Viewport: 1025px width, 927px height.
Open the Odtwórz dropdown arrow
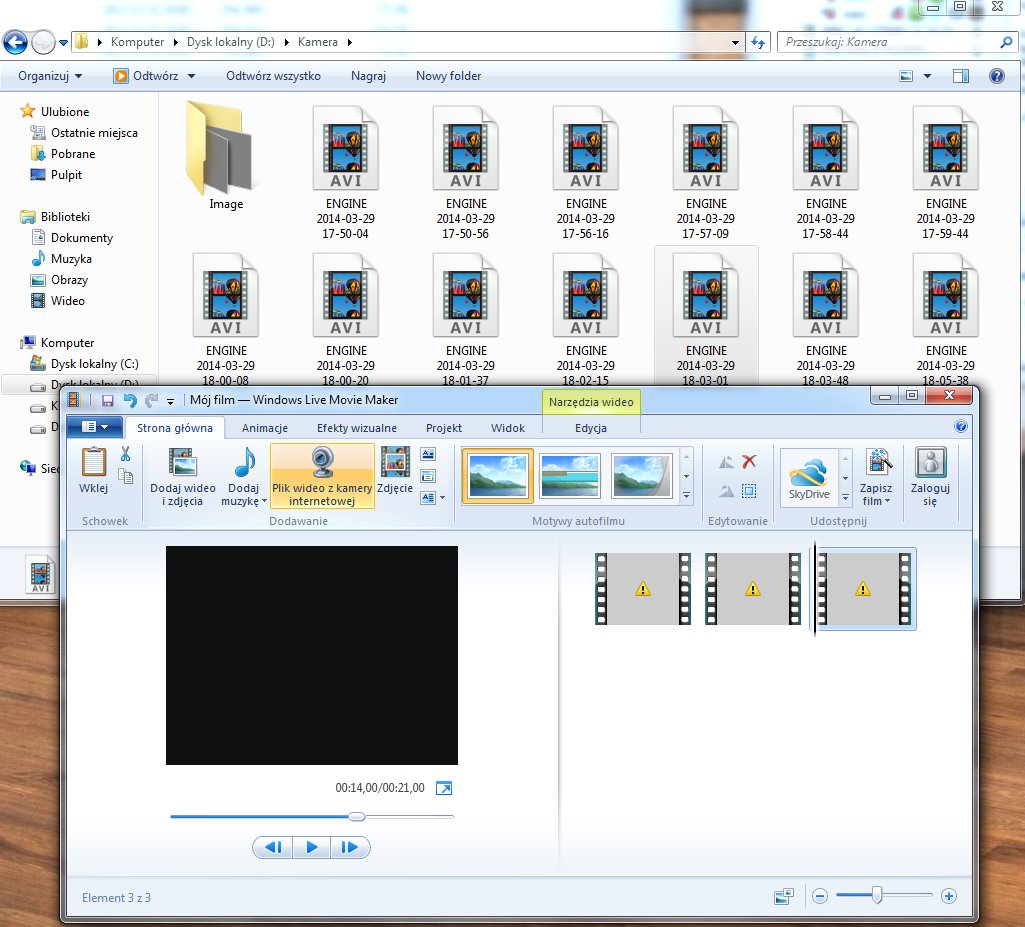click(x=192, y=76)
